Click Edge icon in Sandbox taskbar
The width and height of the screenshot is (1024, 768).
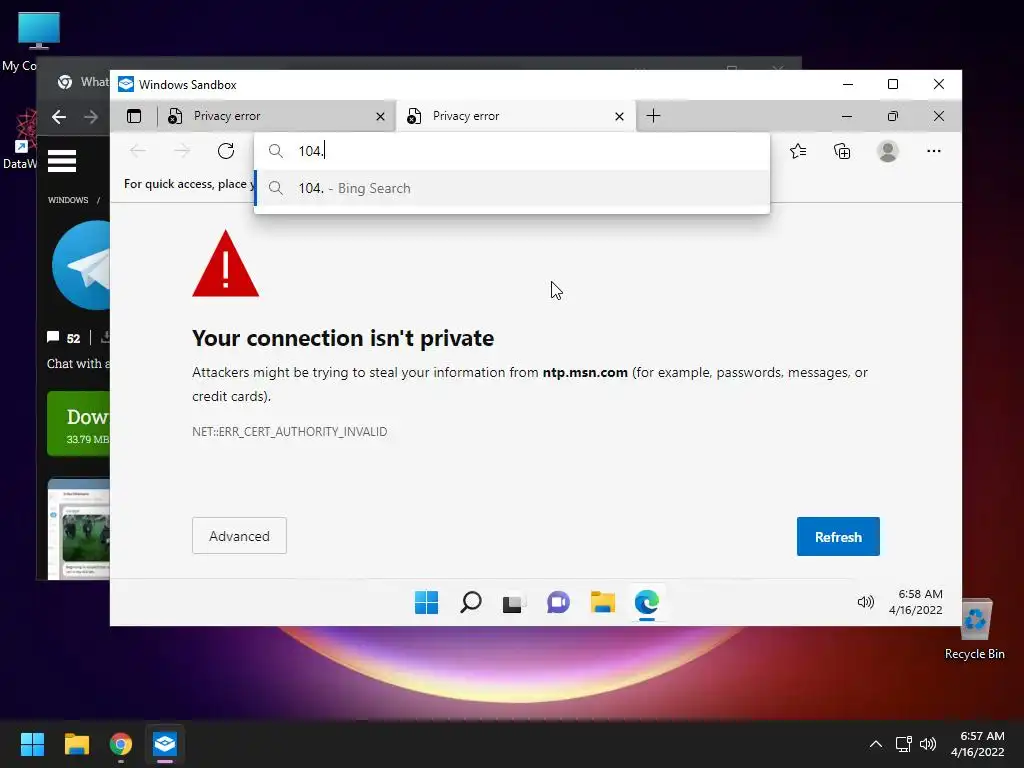coord(647,602)
